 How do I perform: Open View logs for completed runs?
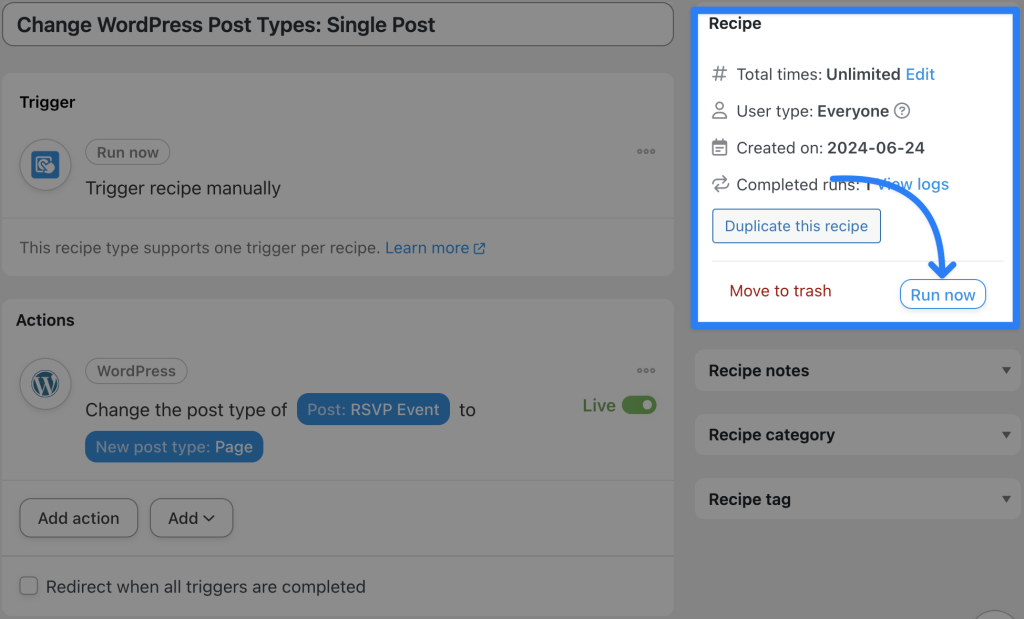pyautogui.click(x=912, y=184)
